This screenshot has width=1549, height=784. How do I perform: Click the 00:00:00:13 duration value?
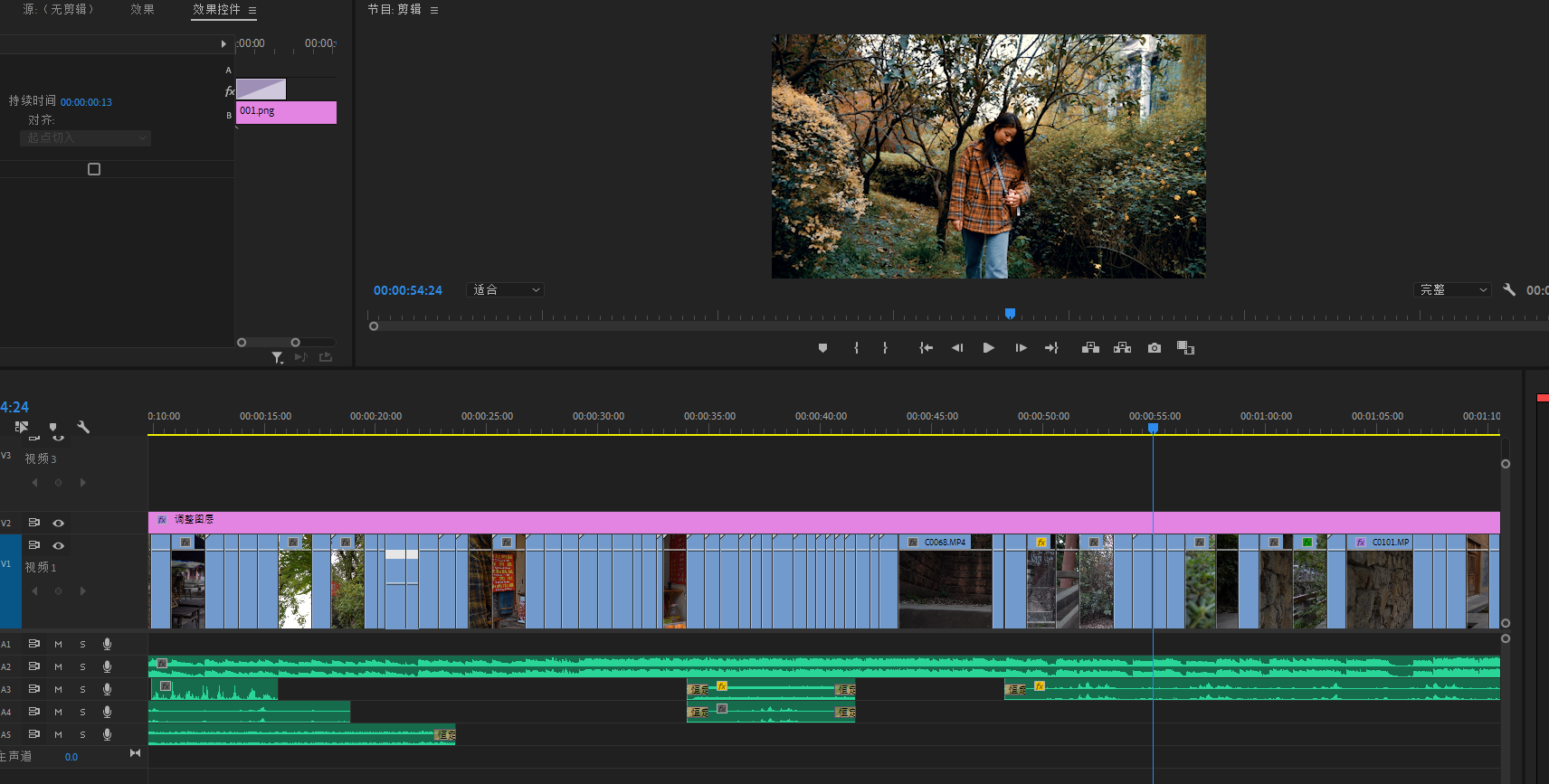[x=86, y=102]
